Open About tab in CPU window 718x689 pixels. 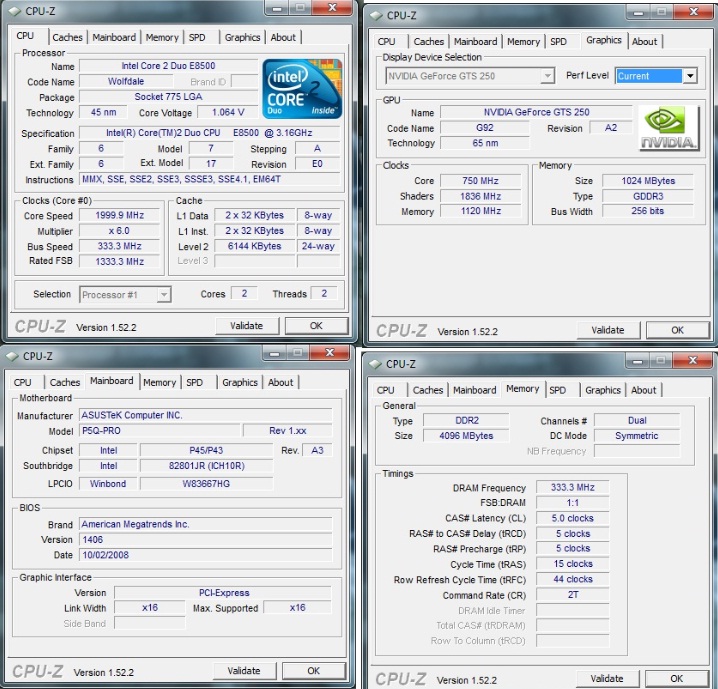(283, 38)
